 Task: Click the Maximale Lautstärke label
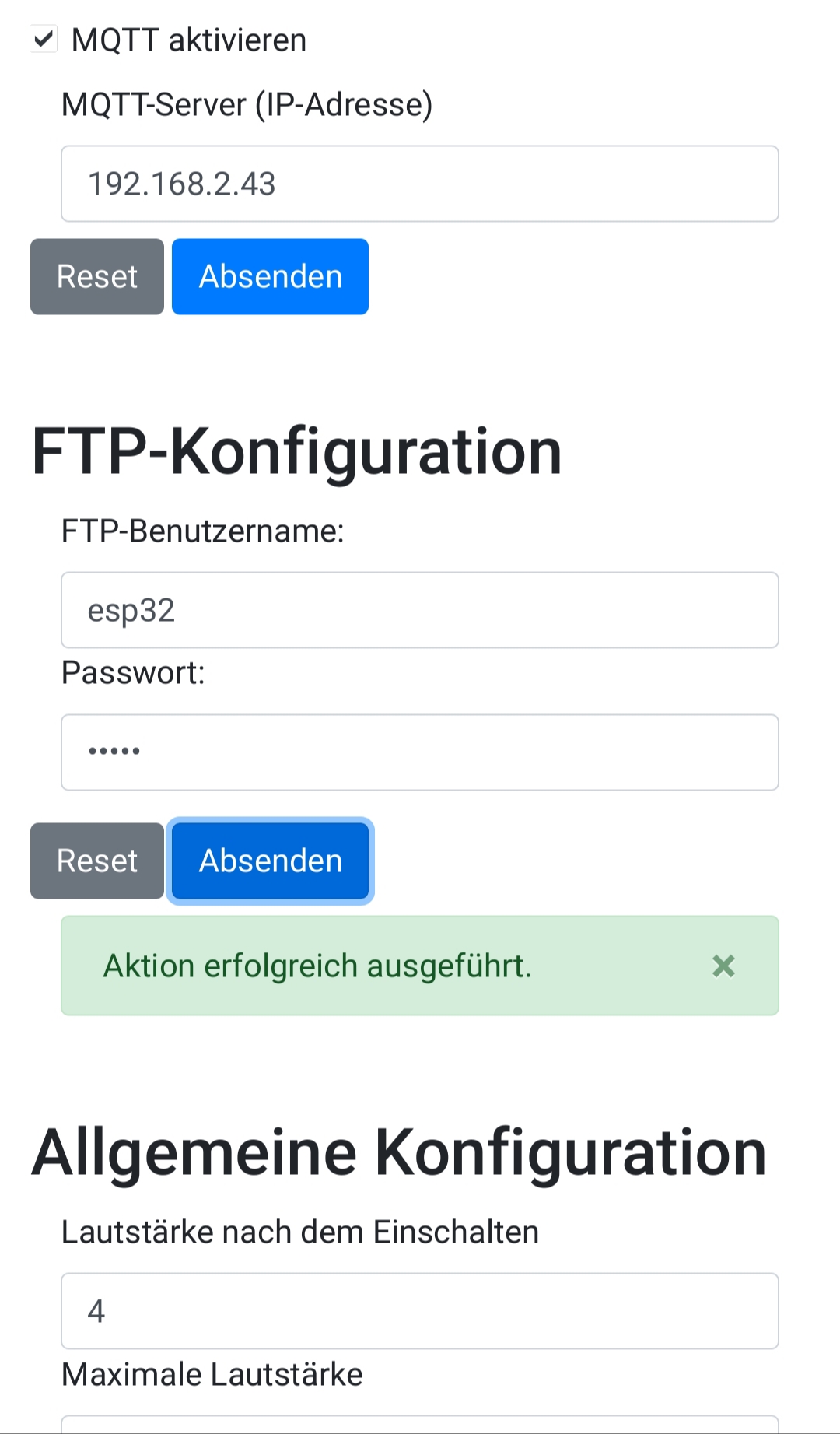(x=212, y=1374)
